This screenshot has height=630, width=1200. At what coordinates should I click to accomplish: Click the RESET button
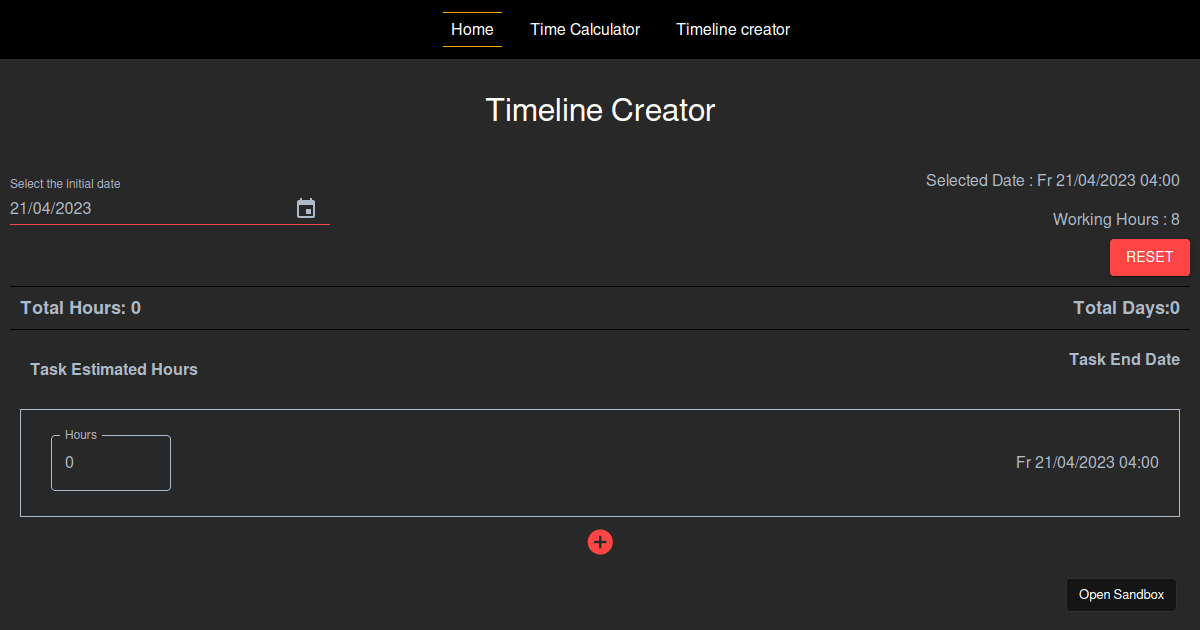point(1149,257)
